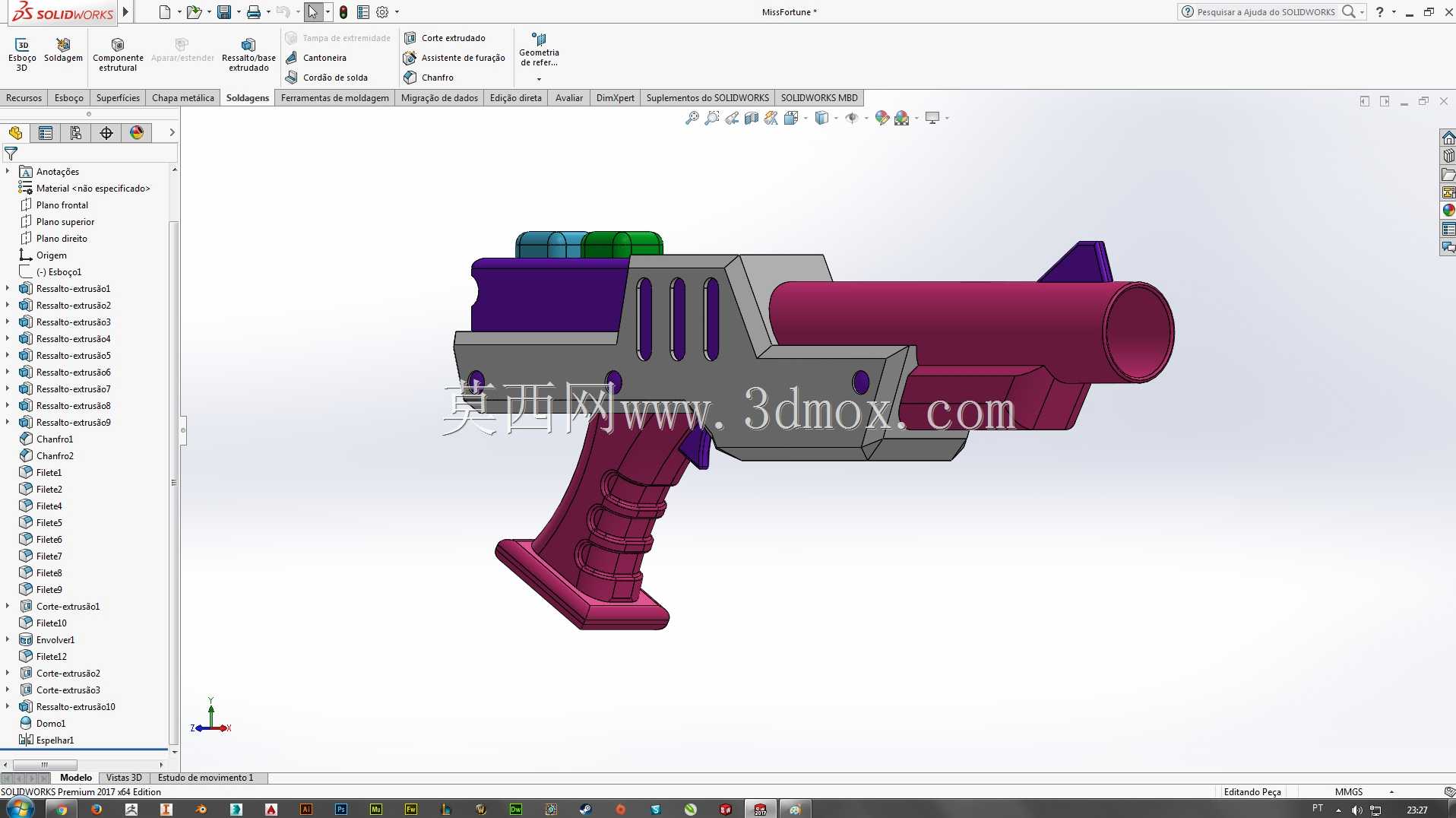Click the feature tree vertical scrollbar
This screenshot has height=818, width=1456.
tap(174, 482)
